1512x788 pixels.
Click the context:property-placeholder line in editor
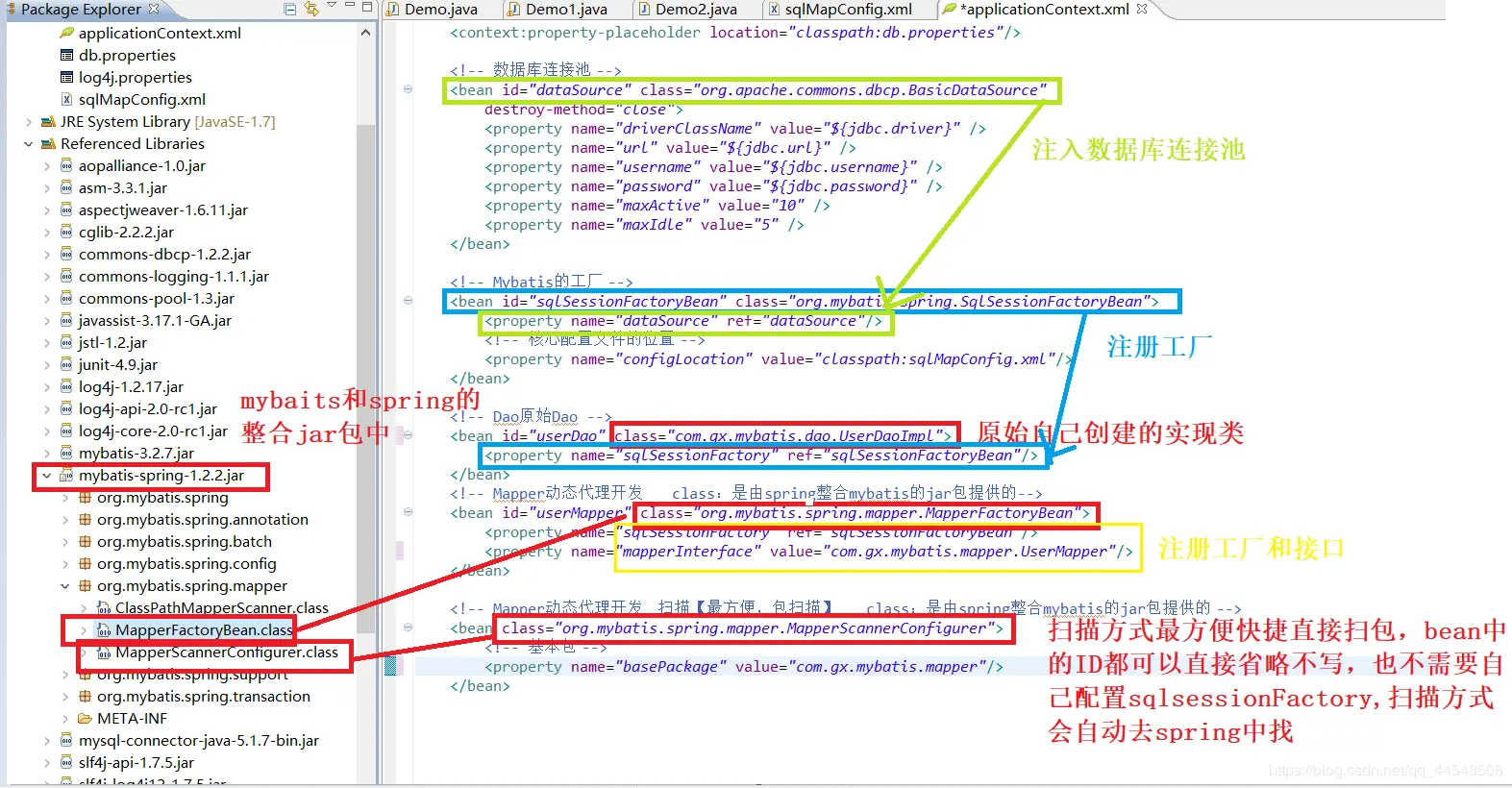coord(735,33)
